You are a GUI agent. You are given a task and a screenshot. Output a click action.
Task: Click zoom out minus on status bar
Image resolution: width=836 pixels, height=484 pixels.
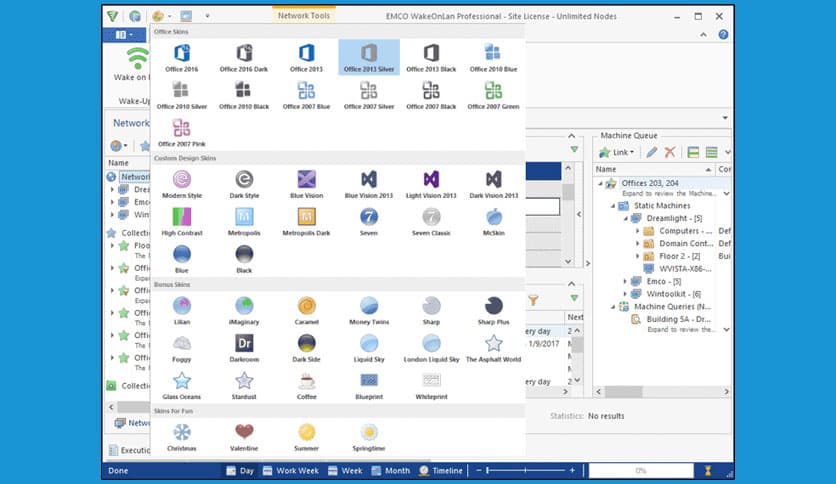(479, 471)
